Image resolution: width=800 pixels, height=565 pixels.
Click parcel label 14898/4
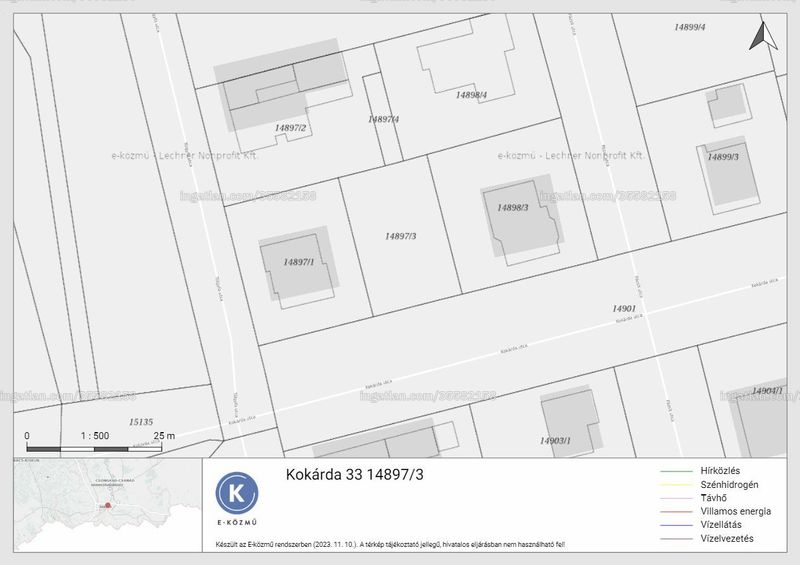(x=471, y=95)
